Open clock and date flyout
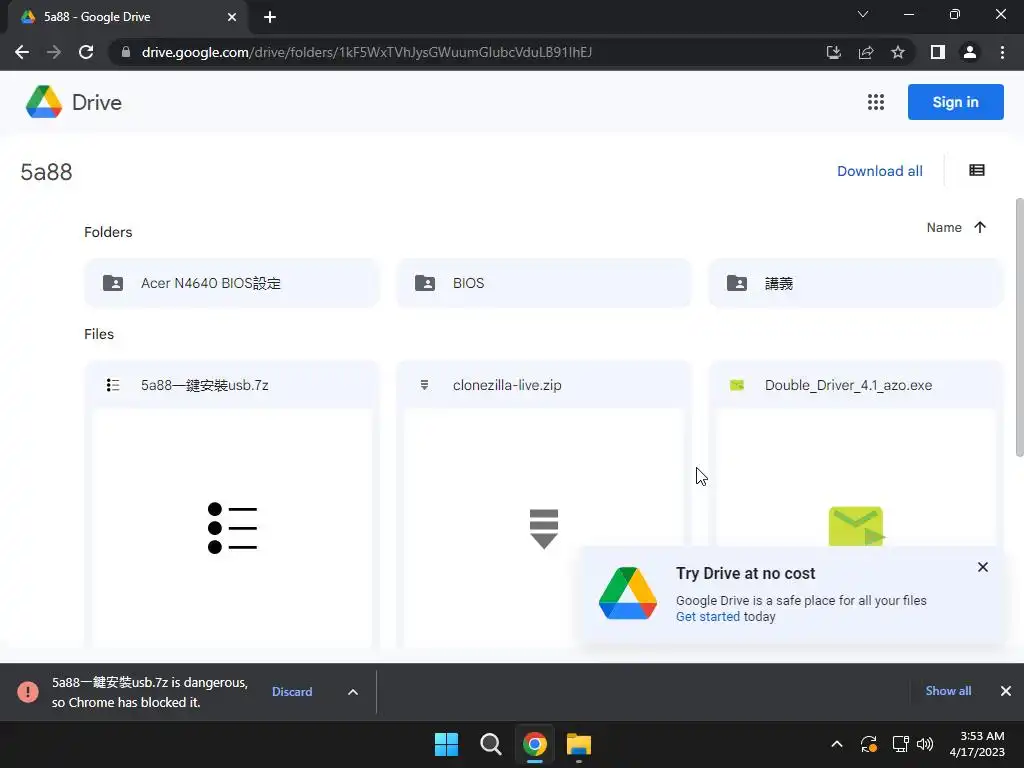 point(976,744)
